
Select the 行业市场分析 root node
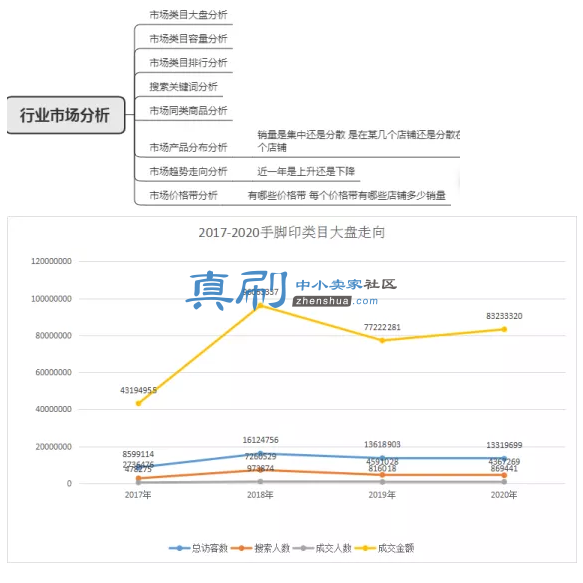tap(65, 115)
